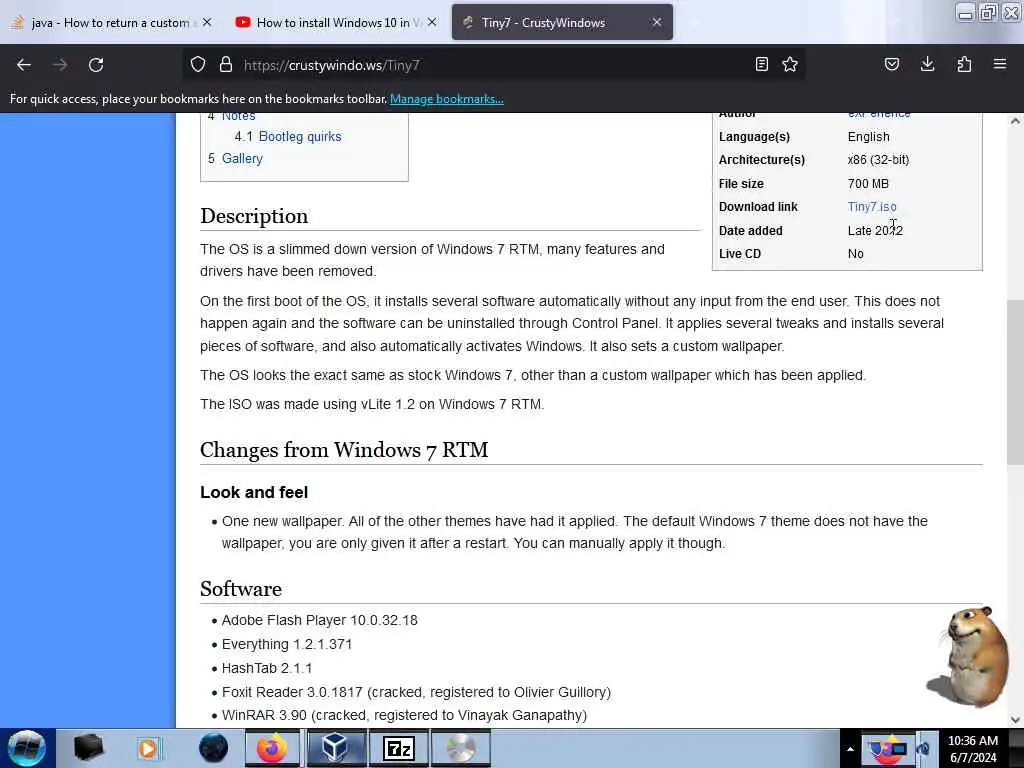
Task: Click the site security padlock icon
Action: [x=226, y=65]
